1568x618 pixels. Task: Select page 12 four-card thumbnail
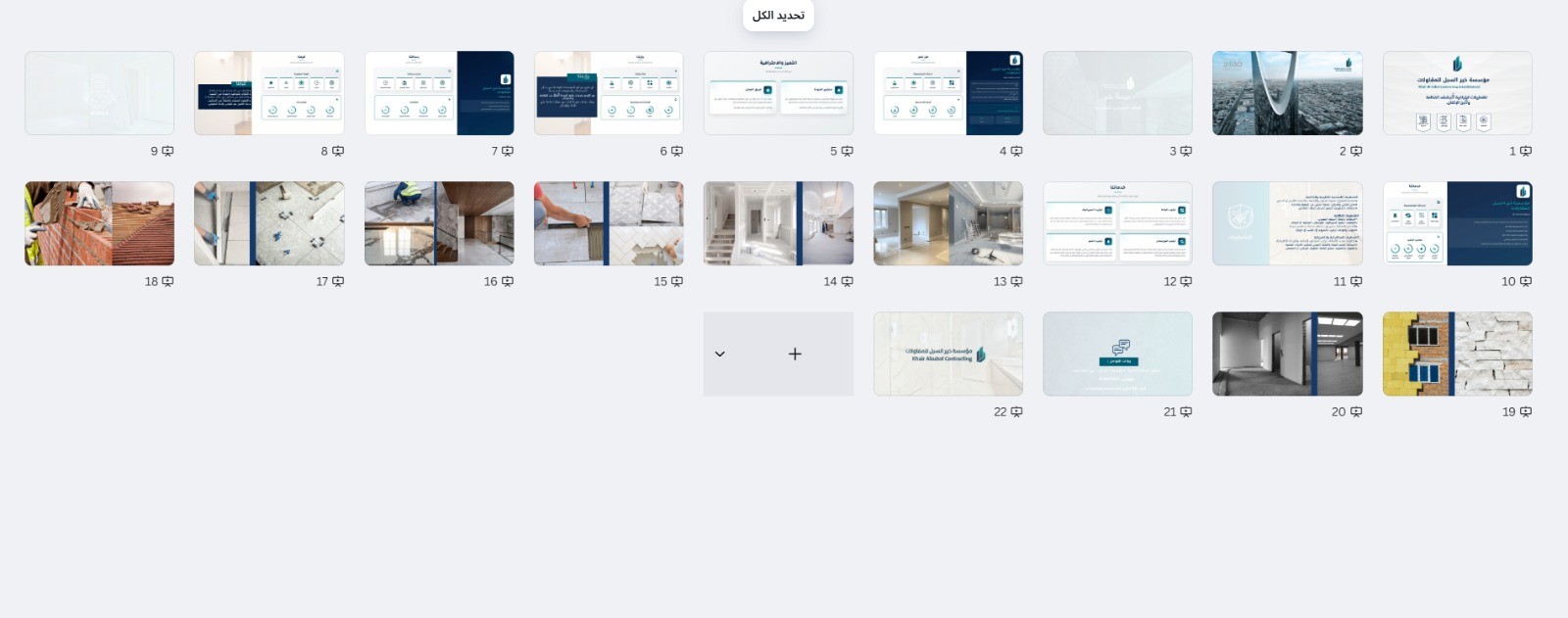coord(1118,223)
